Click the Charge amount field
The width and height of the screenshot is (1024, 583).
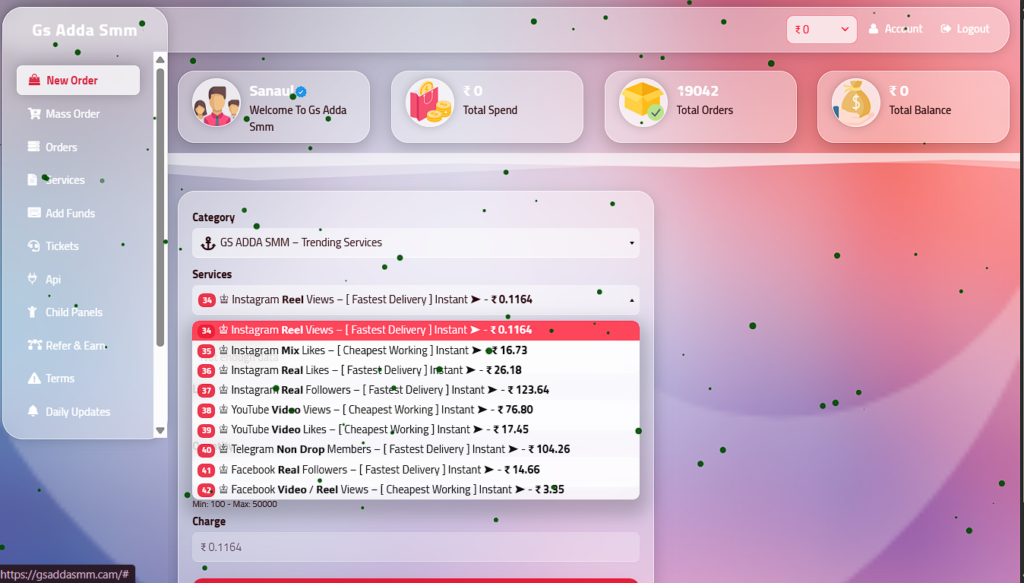(x=415, y=547)
